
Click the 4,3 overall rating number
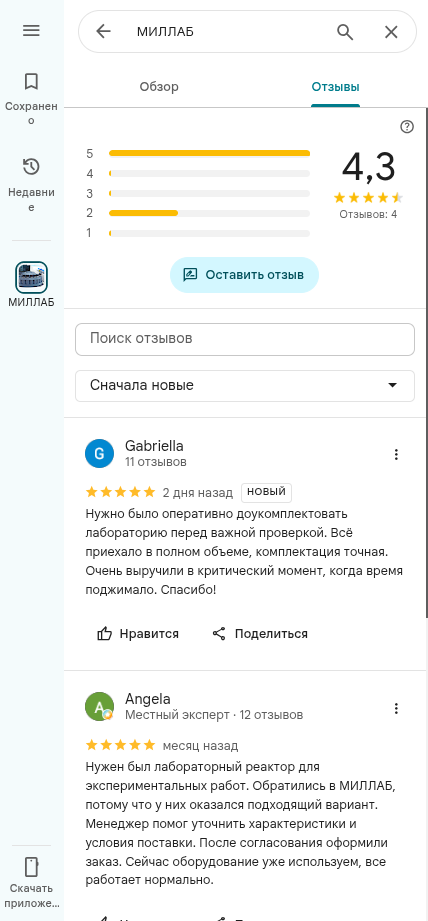[368, 167]
